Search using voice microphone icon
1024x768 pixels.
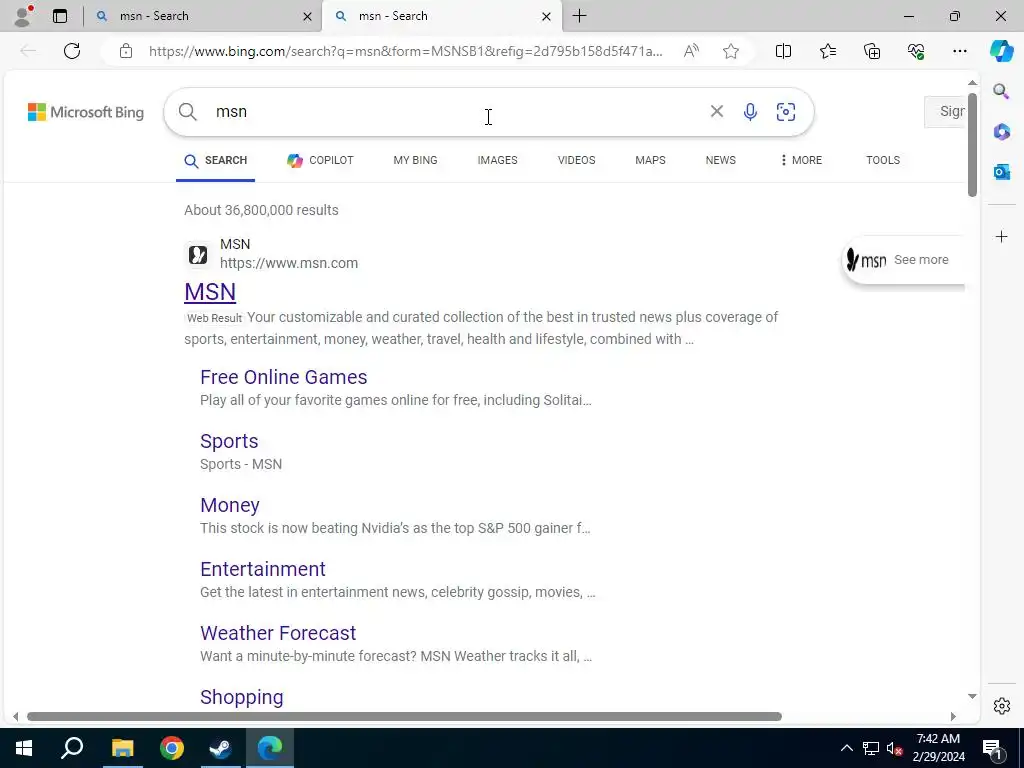coord(750,112)
